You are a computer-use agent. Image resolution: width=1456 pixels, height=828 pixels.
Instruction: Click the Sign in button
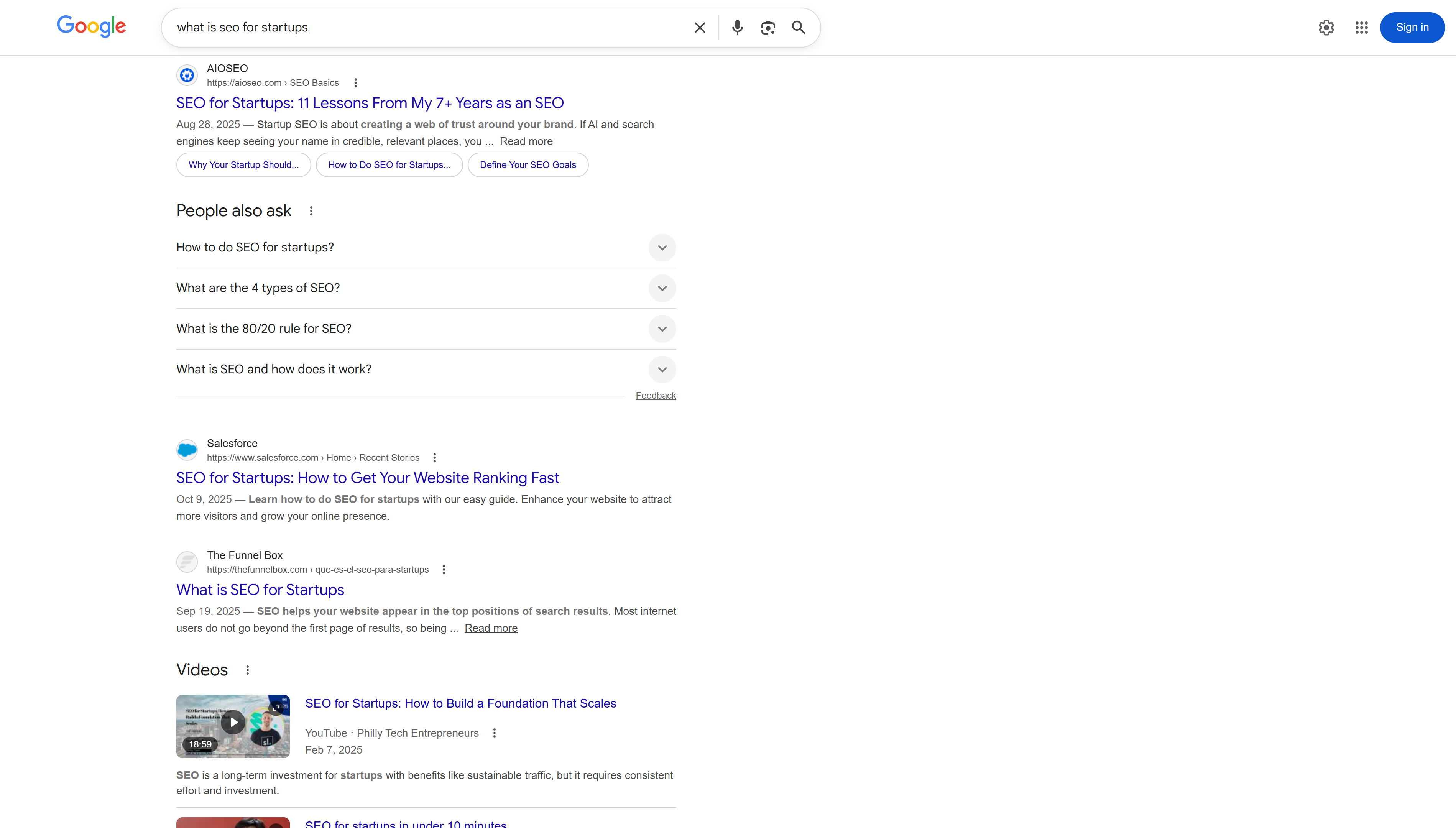pyautogui.click(x=1413, y=27)
